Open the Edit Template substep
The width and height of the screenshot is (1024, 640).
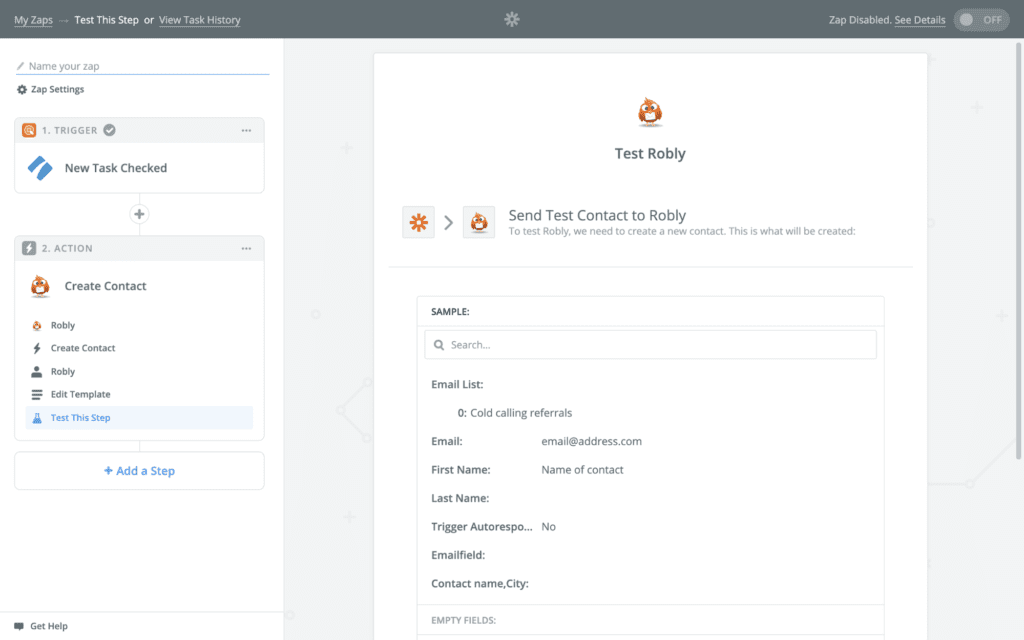coord(139,394)
